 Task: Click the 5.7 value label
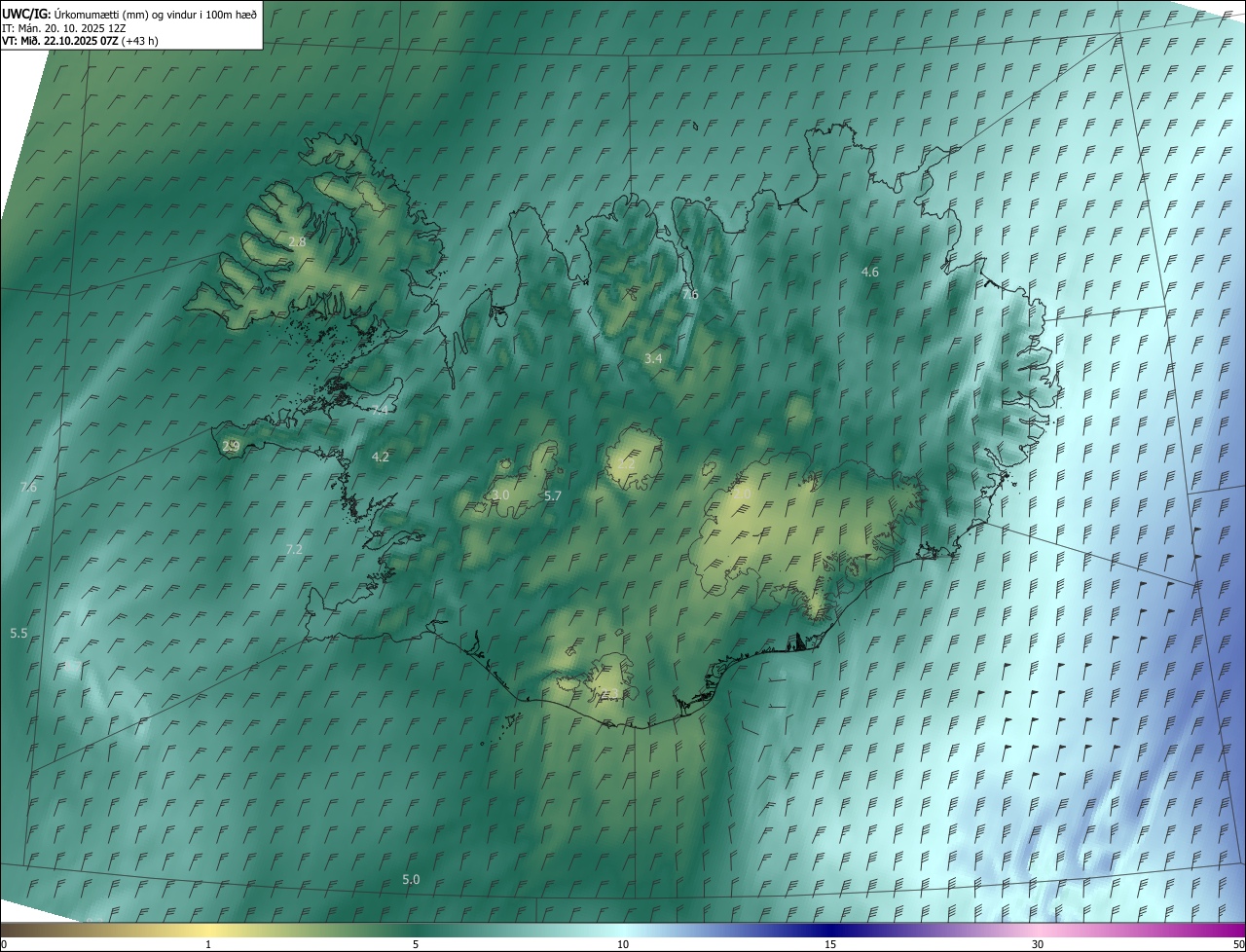tap(553, 496)
